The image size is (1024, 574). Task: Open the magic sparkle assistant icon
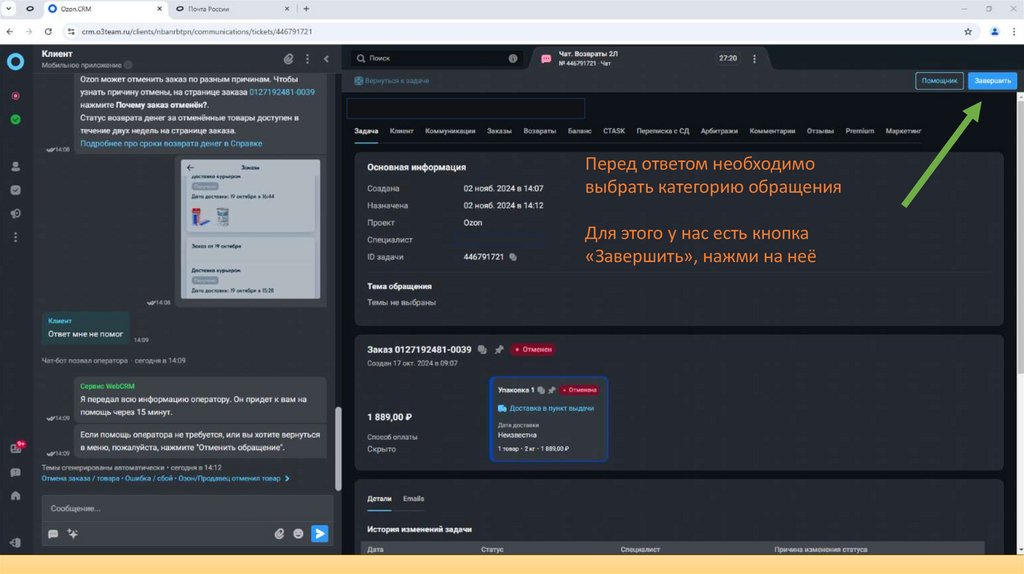[72, 534]
